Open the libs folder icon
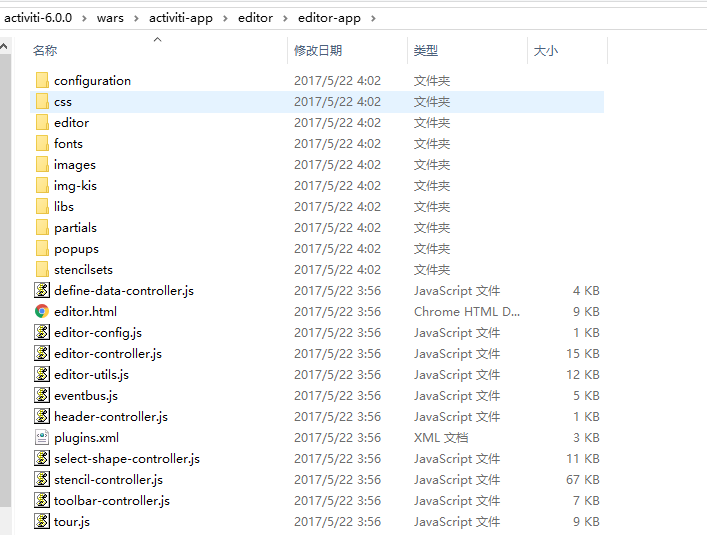The width and height of the screenshot is (707, 535). pyautogui.click(x=42, y=206)
